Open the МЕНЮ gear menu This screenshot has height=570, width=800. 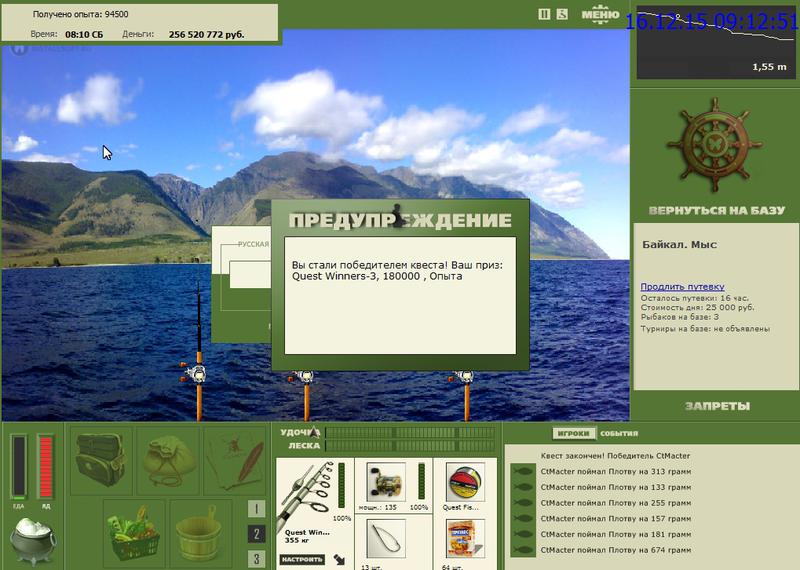pos(601,14)
